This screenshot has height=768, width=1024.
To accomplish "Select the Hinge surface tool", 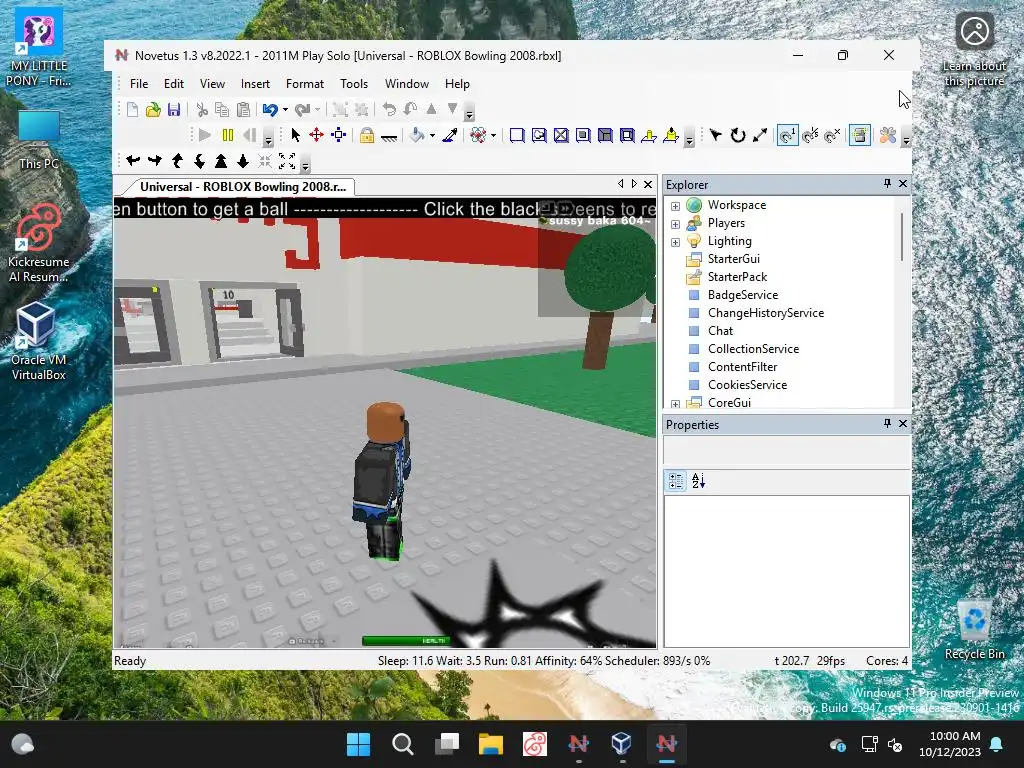I will coord(649,135).
